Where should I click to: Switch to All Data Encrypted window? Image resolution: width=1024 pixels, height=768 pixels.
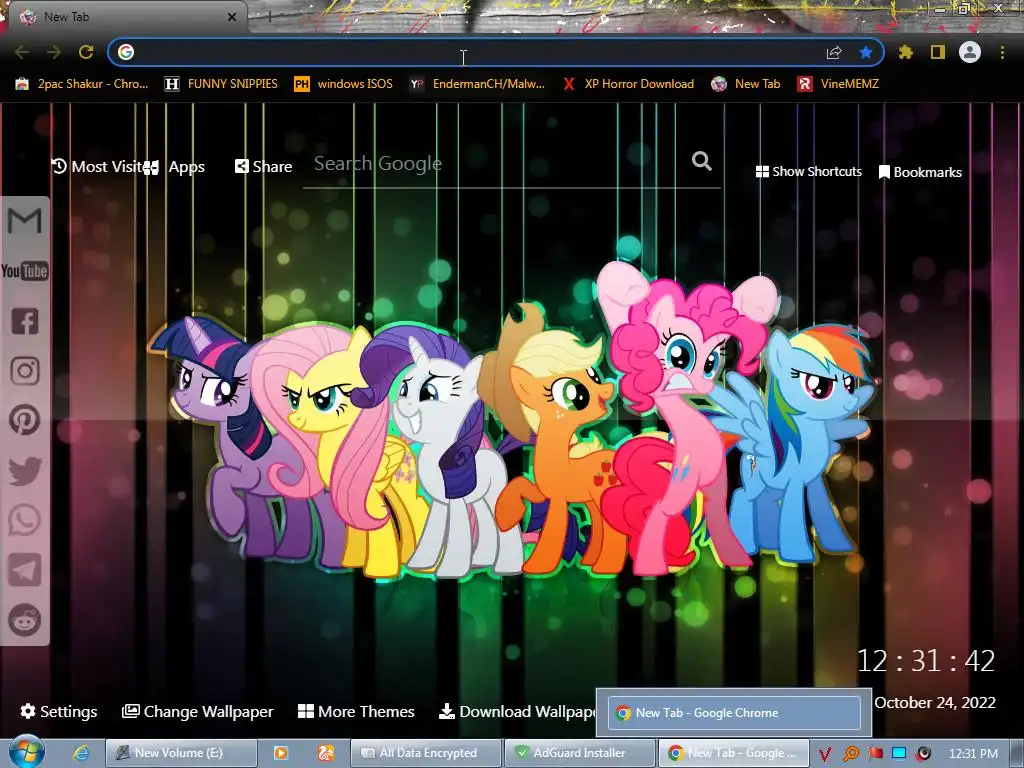coord(426,753)
